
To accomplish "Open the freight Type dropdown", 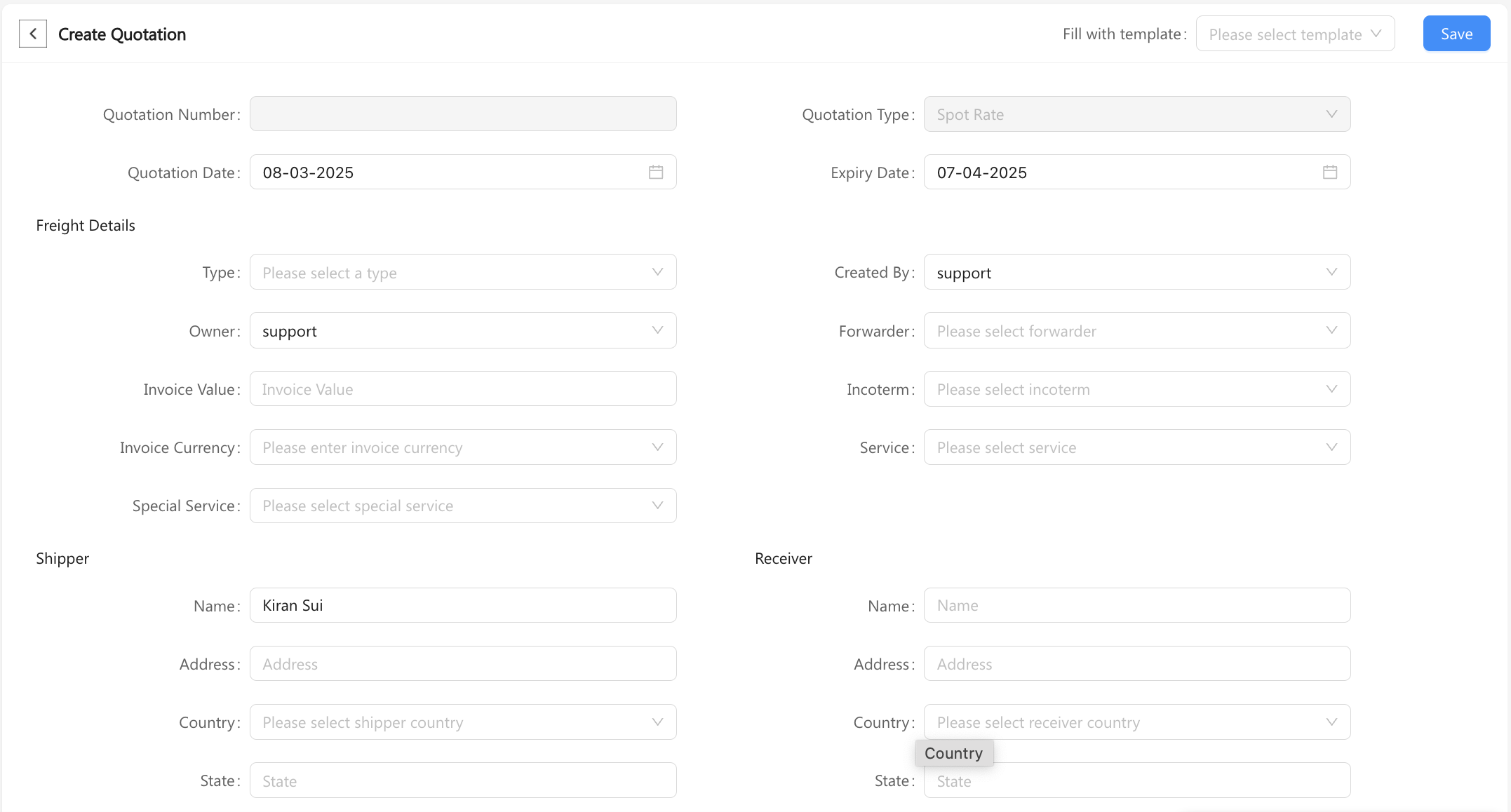I will pyautogui.click(x=463, y=272).
